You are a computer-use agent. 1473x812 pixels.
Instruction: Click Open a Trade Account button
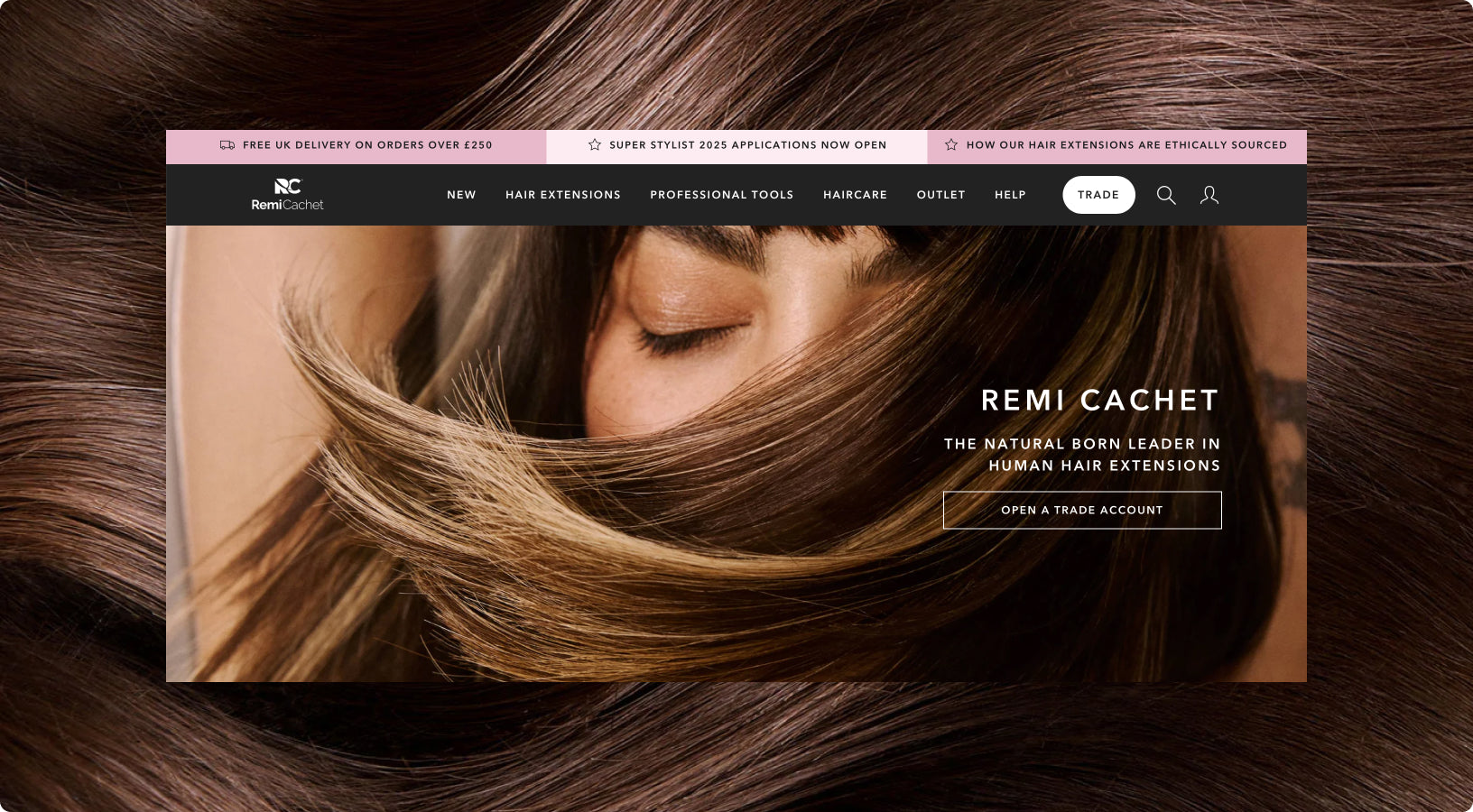pos(1082,510)
